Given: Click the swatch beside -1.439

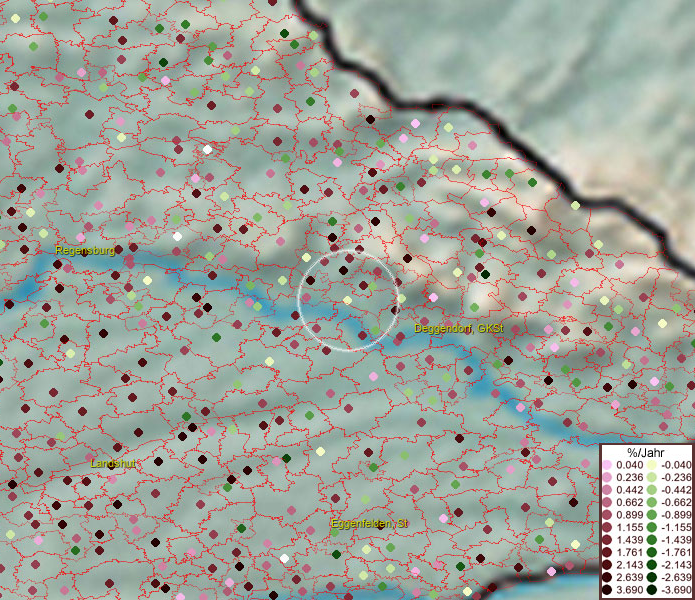Looking at the screenshot, I should click(652, 540).
